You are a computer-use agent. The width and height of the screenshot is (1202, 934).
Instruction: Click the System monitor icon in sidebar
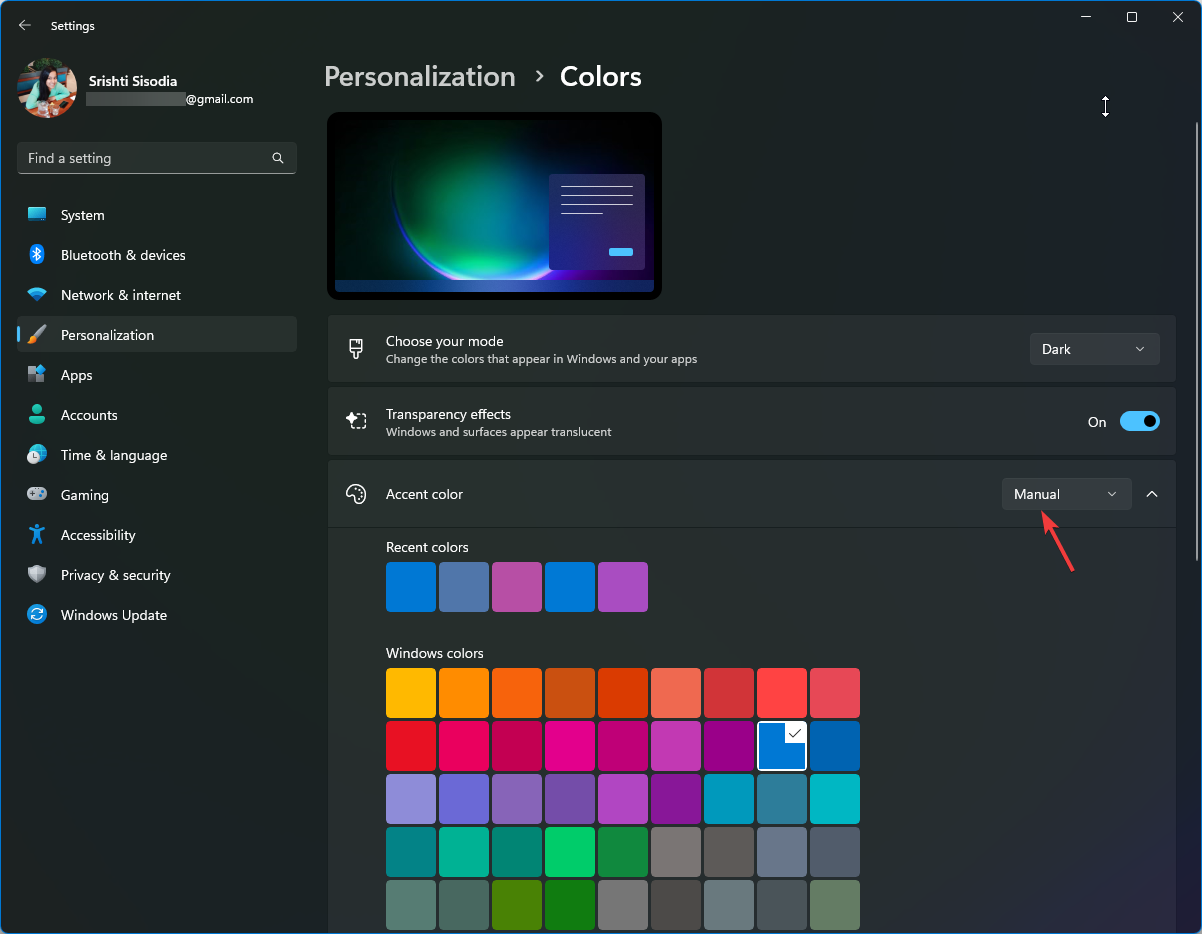pyautogui.click(x=37, y=215)
